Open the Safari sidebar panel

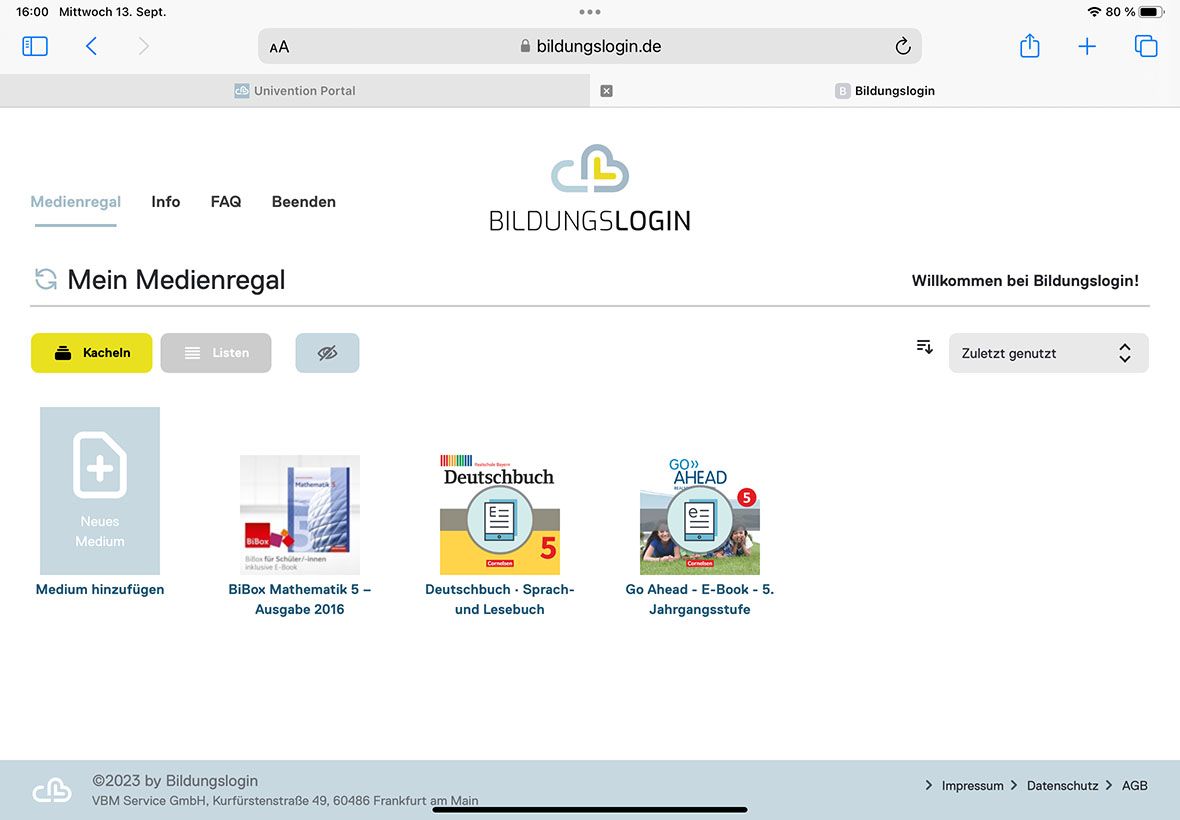pos(35,46)
